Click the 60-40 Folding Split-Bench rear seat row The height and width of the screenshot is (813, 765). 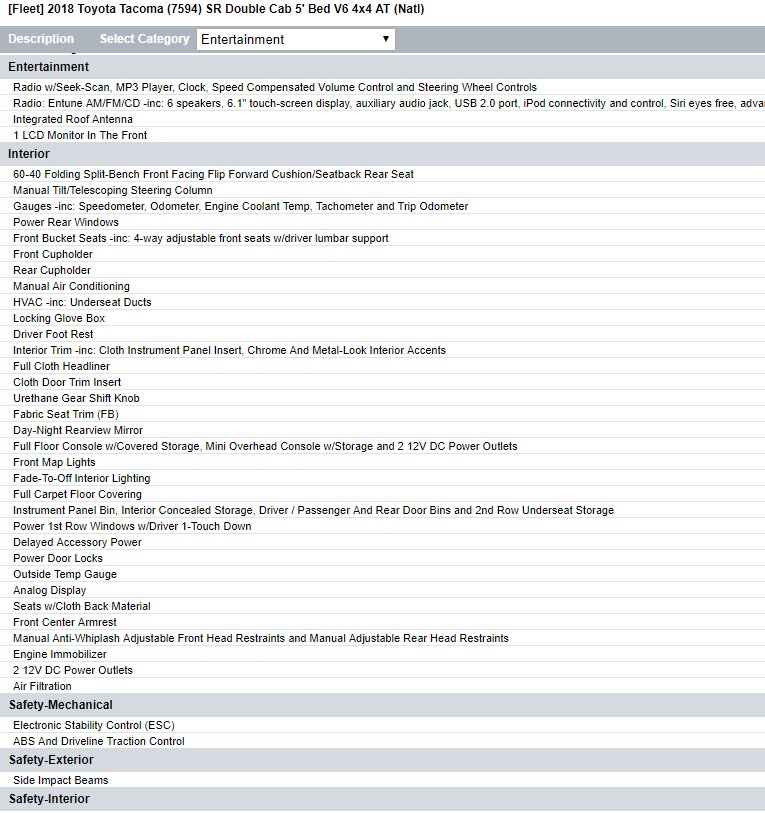click(x=382, y=174)
